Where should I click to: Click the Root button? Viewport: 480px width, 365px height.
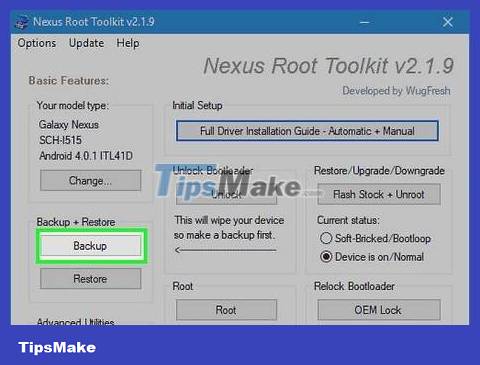pyautogui.click(x=226, y=310)
